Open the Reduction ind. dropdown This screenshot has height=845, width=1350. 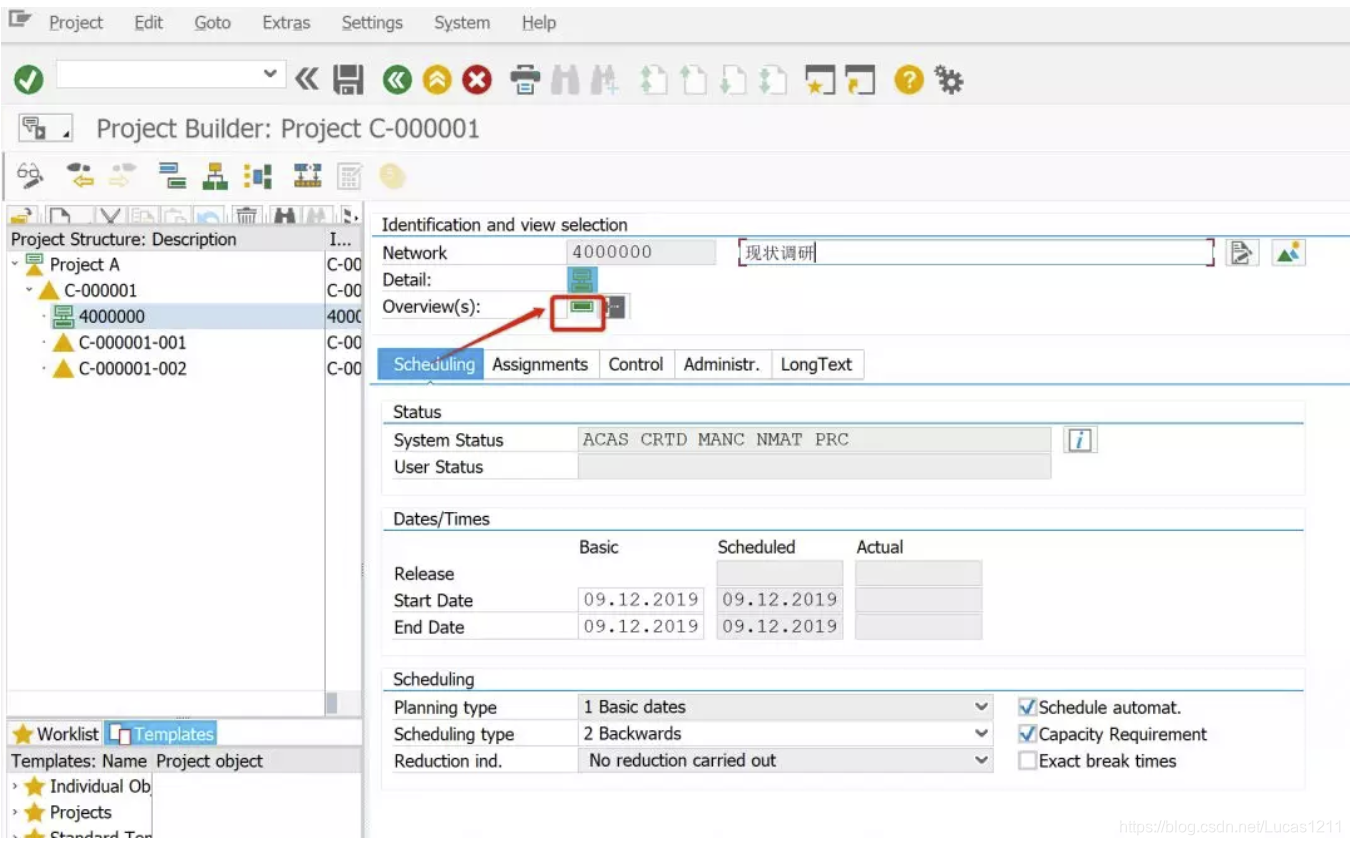[x=981, y=761]
